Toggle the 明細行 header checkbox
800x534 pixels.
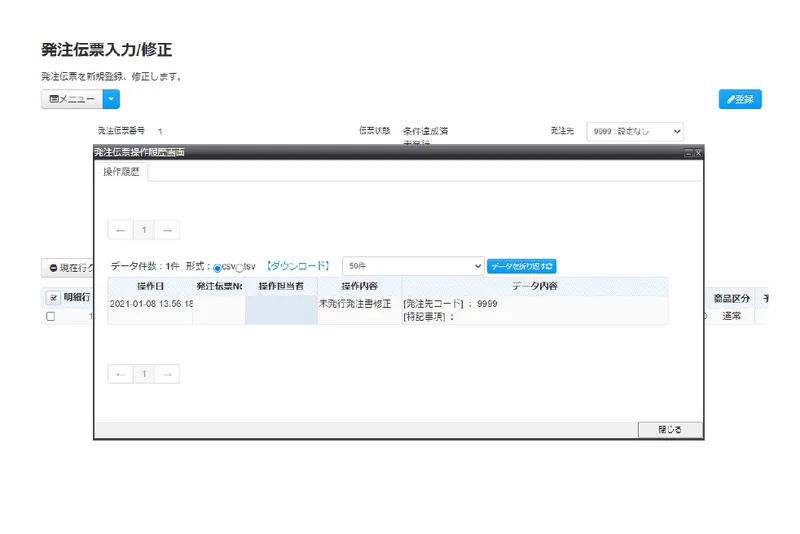tap(54, 297)
